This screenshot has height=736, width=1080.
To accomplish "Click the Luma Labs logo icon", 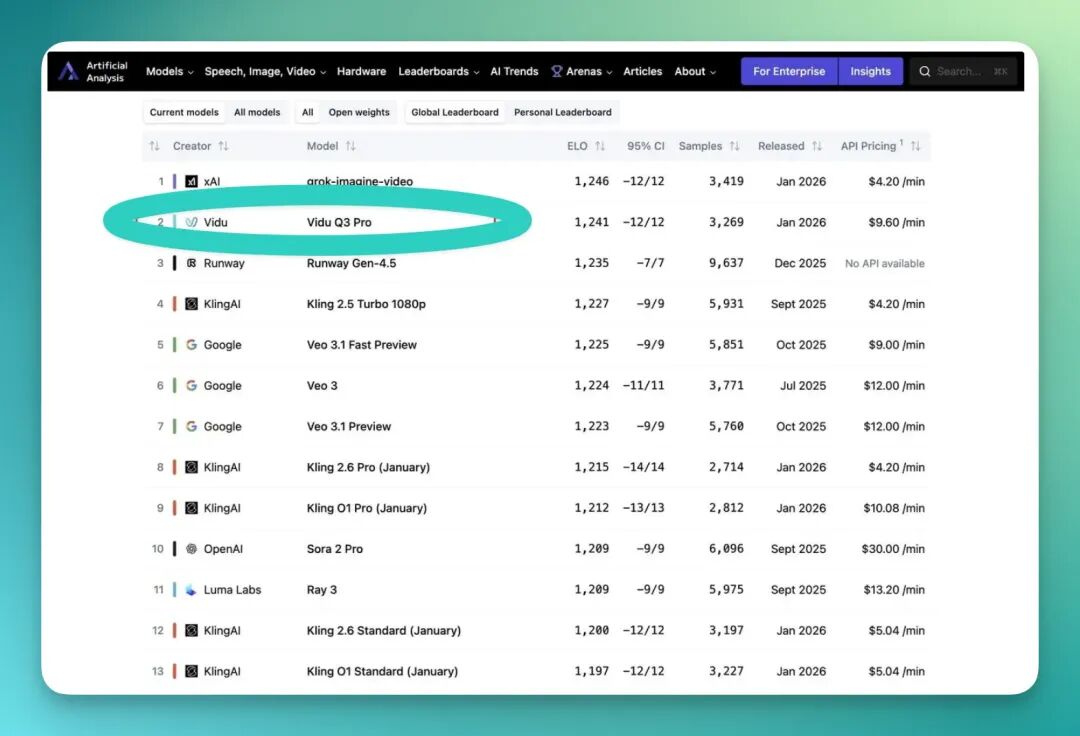I will point(191,589).
